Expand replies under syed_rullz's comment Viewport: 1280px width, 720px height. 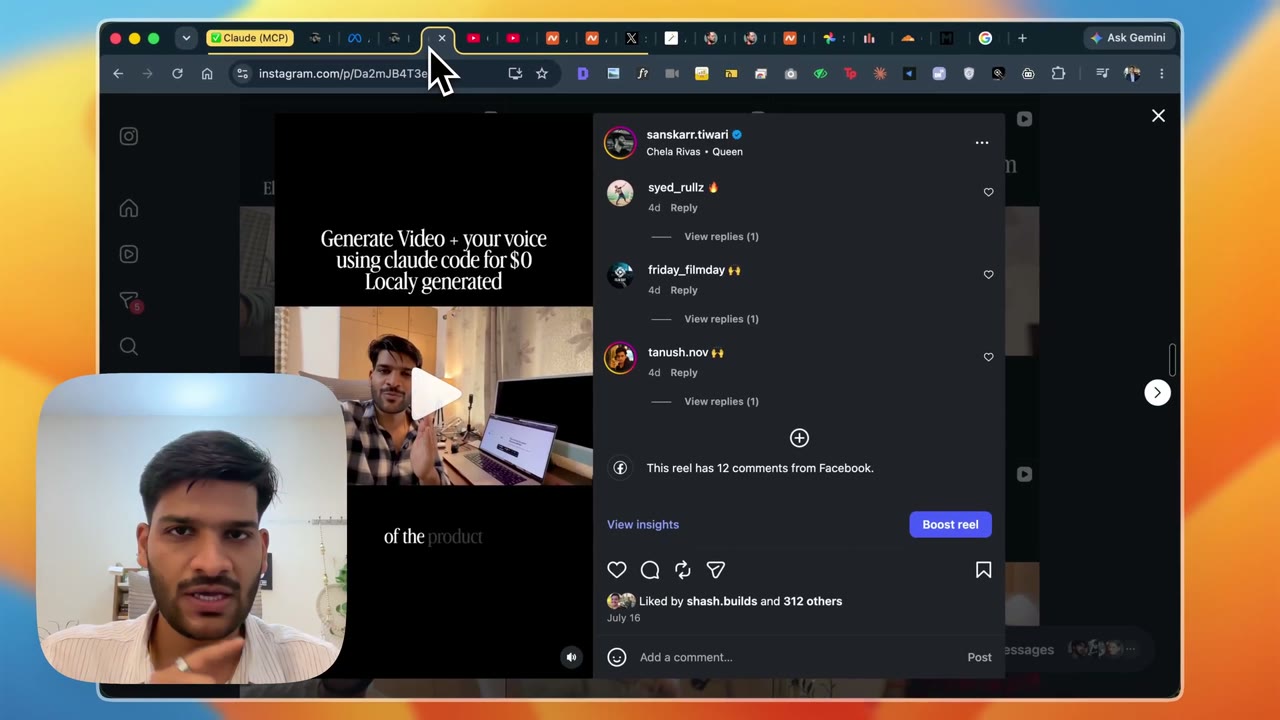(721, 237)
